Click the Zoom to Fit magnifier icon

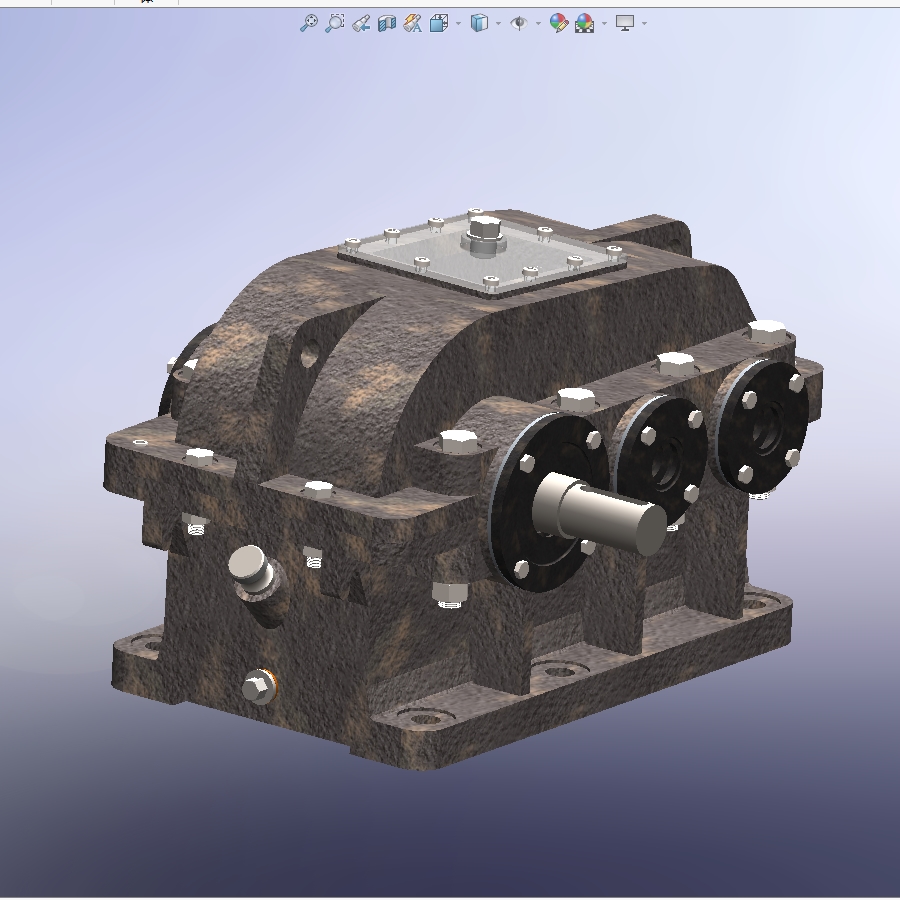309,23
